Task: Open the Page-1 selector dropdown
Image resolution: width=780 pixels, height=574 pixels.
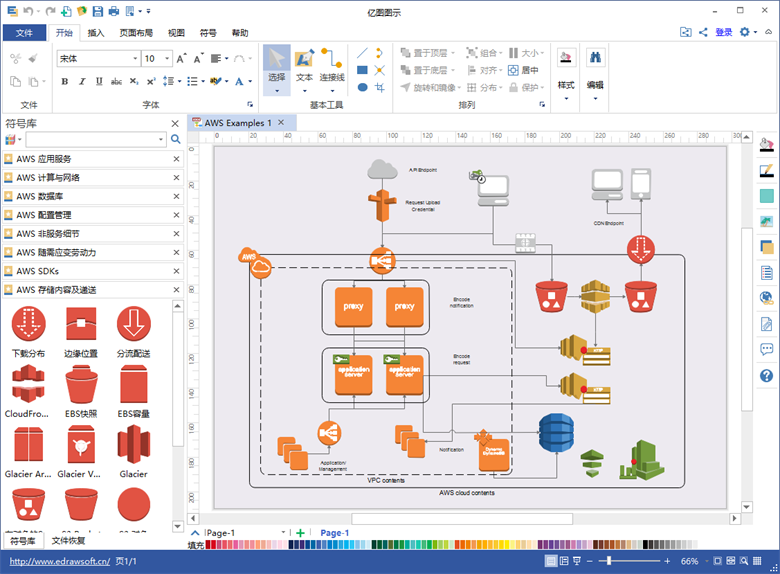Action: [283, 533]
